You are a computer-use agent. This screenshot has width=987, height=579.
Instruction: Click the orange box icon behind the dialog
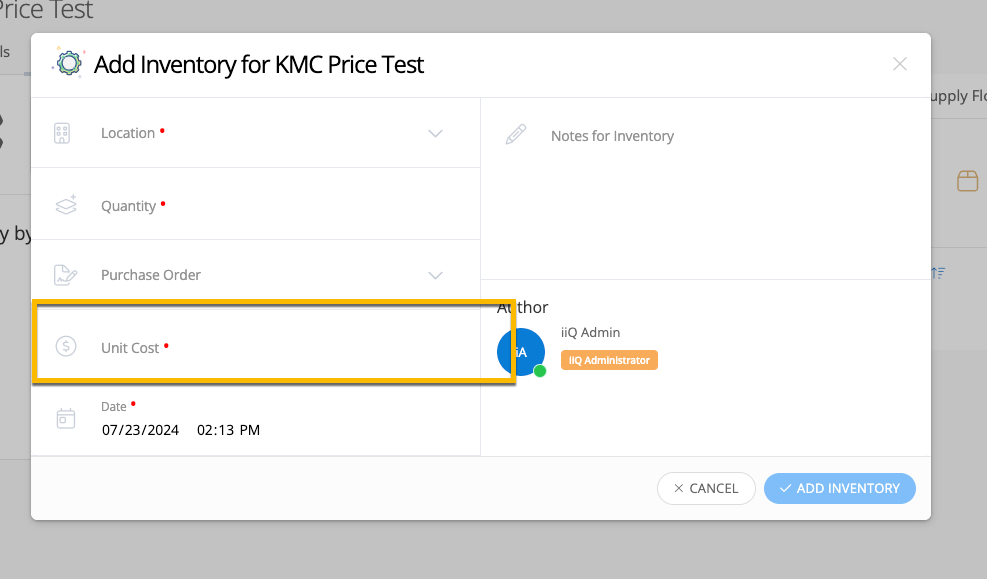(967, 181)
